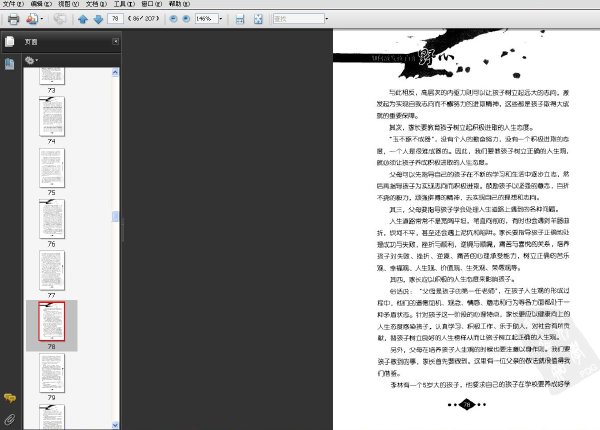This screenshot has width=600, height=430.
Task: Click the Print icon in the toolbar
Action: 13,19
